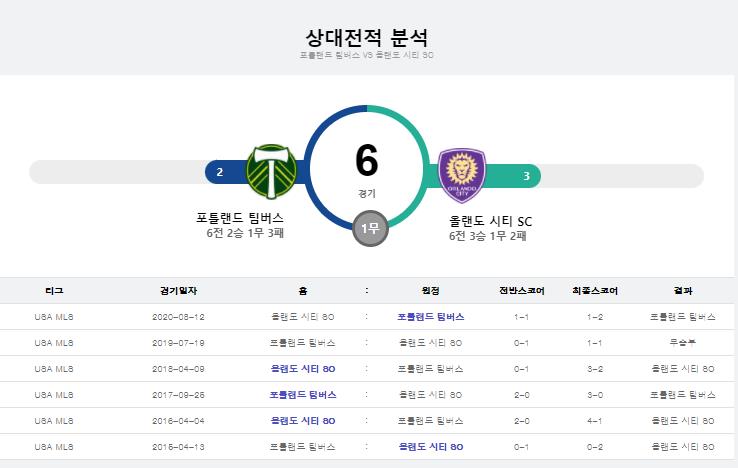Click the 포틀랜드 팀버스 team name under logo
The height and width of the screenshot is (468, 738).
tap(240, 218)
